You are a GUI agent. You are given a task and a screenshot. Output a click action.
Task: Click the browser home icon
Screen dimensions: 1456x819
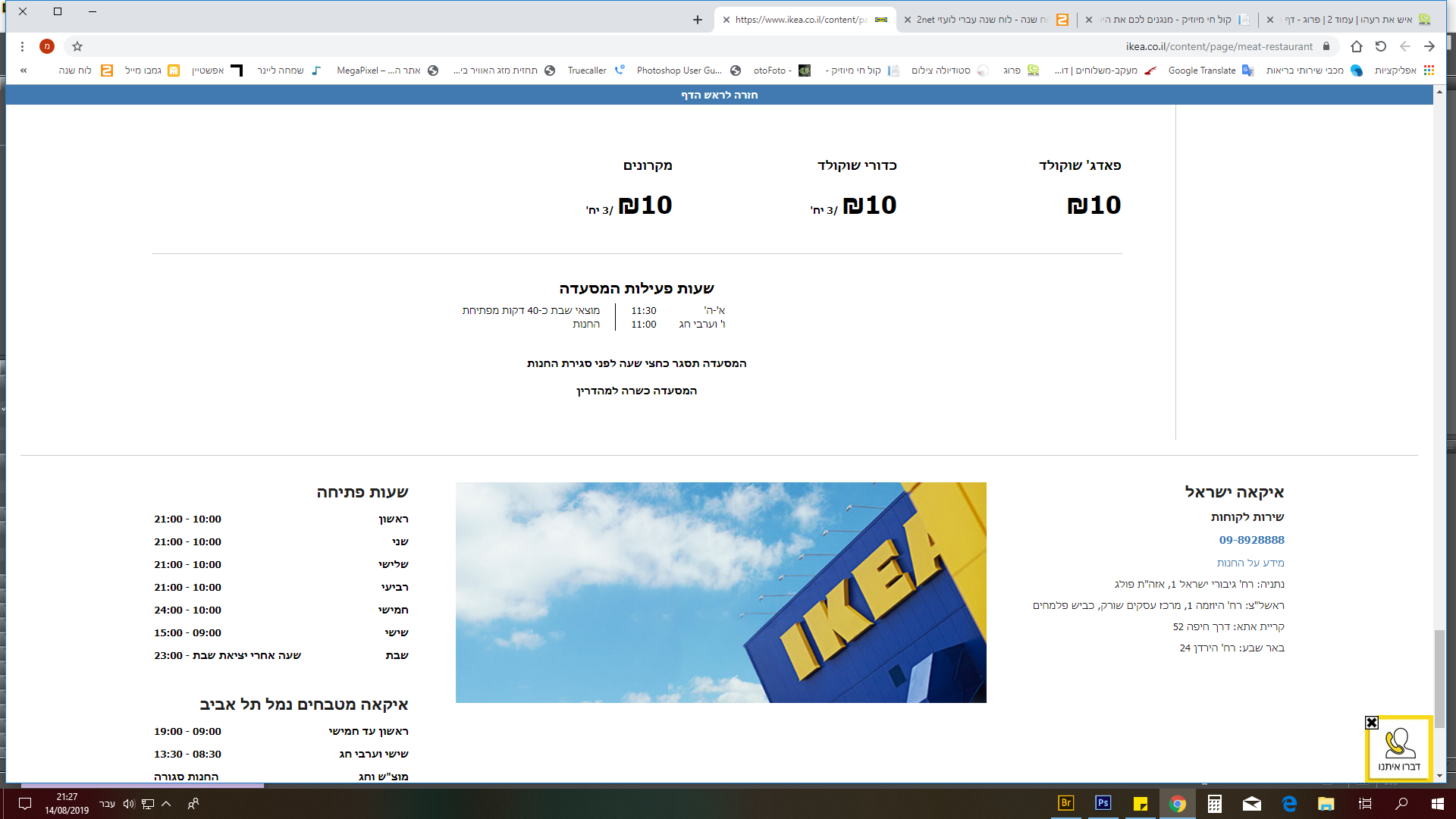[1357, 46]
